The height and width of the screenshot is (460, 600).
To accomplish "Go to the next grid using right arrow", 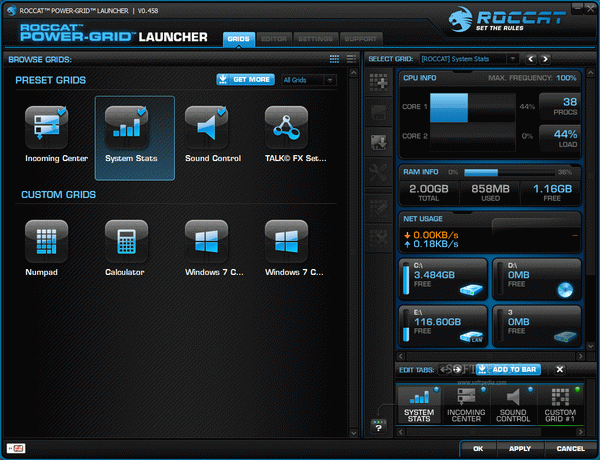I will 545,59.
